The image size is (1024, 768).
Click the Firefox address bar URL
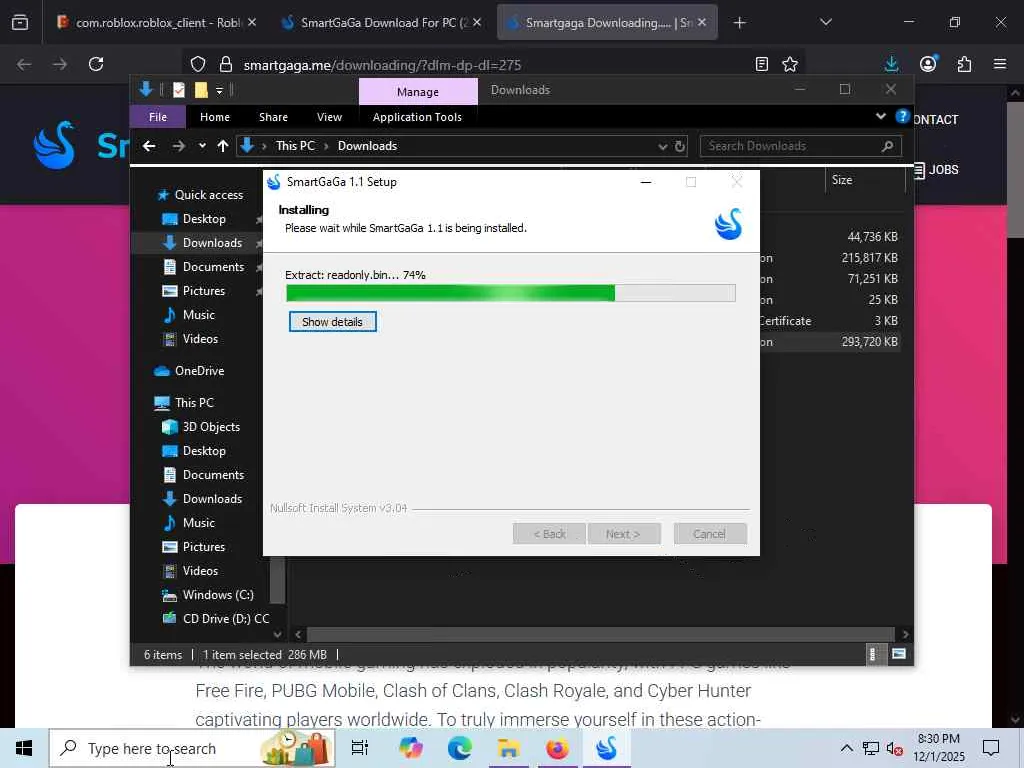tap(382, 65)
